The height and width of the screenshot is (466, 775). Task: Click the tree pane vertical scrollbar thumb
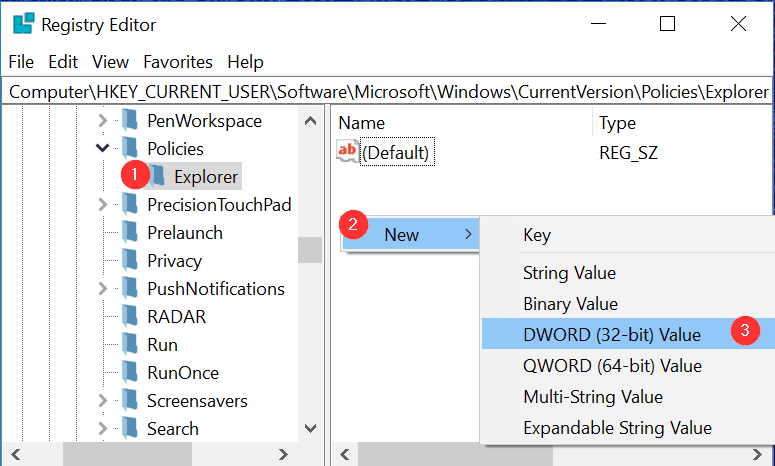point(311,250)
